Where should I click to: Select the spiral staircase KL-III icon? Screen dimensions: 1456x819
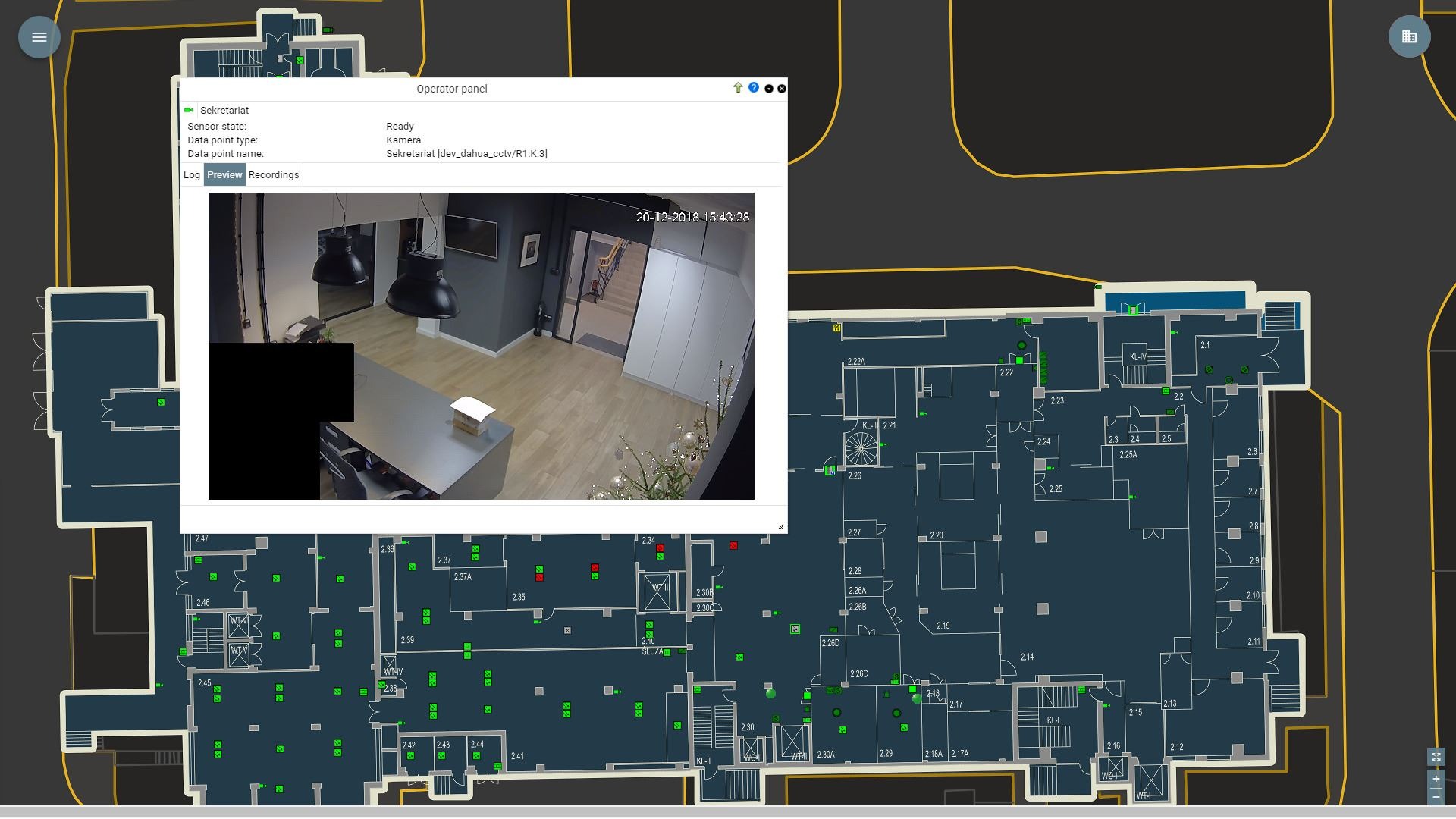click(861, 449)
